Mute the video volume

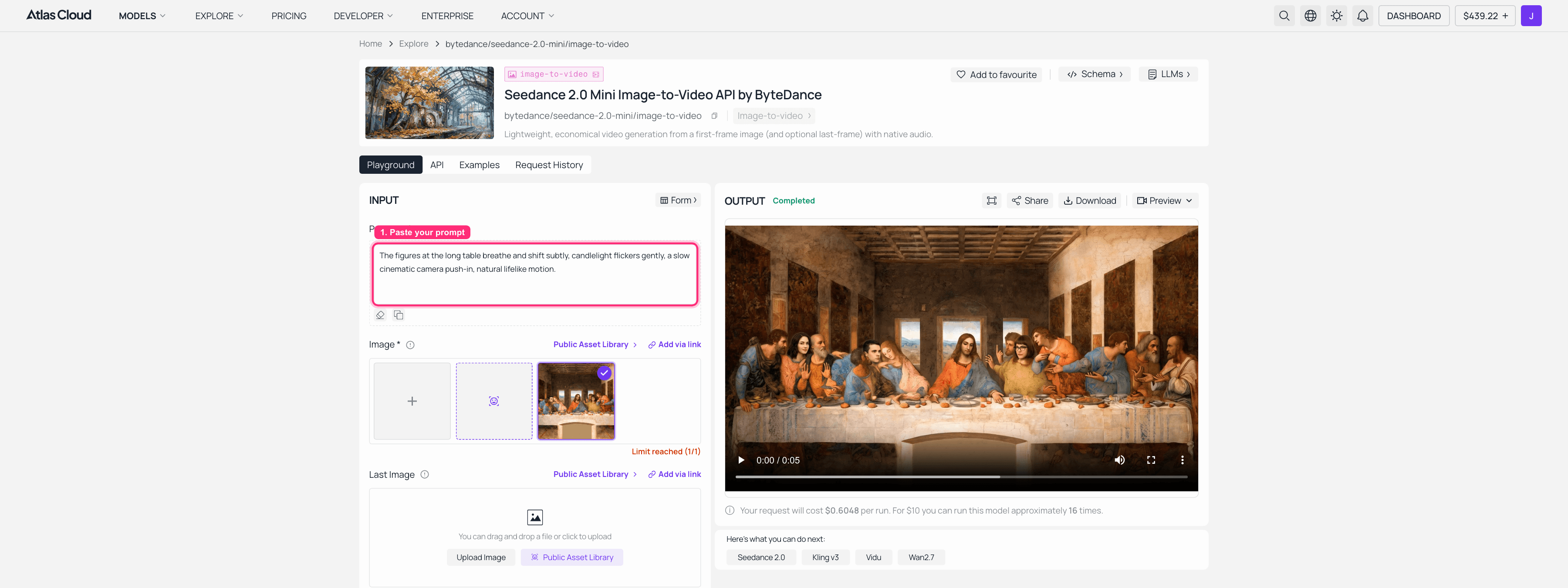[x=1119, y=460]
